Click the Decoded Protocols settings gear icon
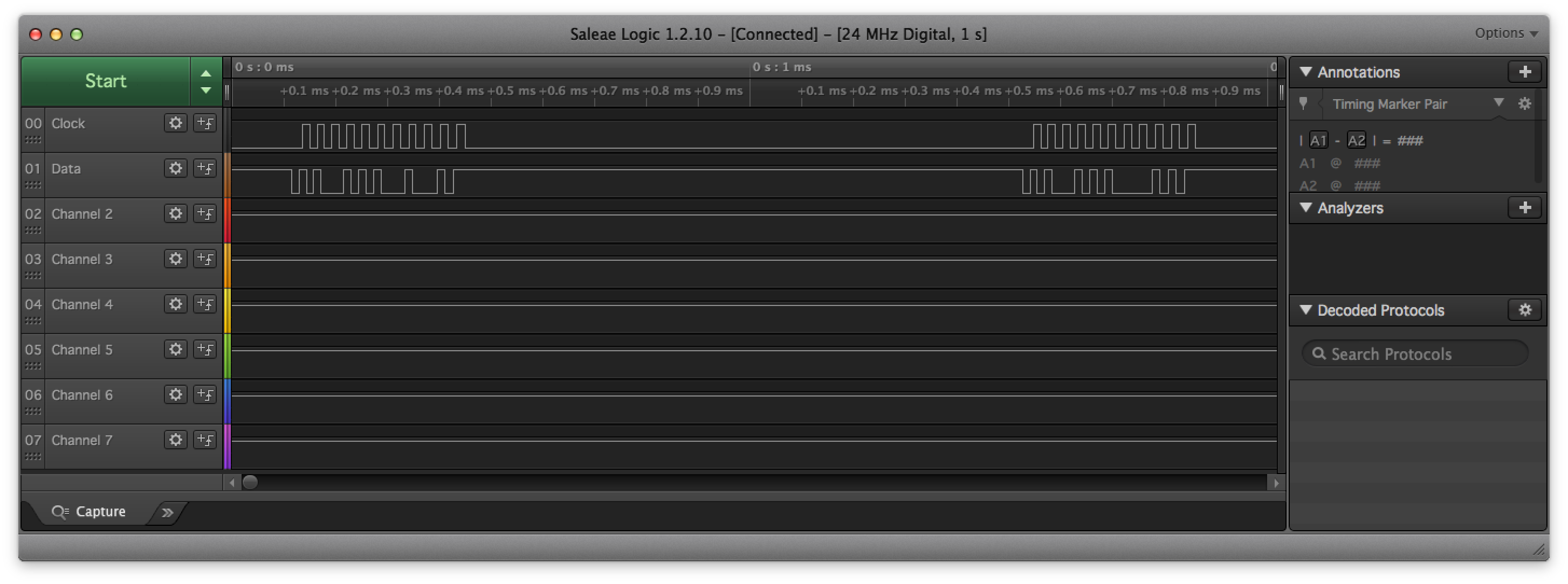Screen dimensions: 1568x584 point(1526,309)
